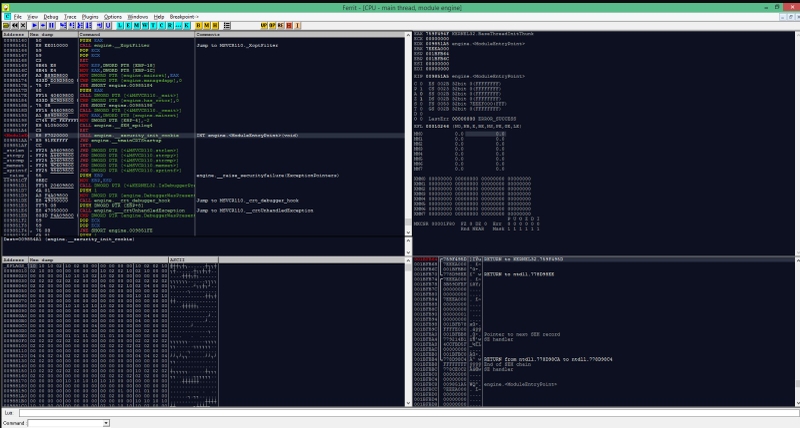
Task: Select 'RETURN to ntdll' stack line
Action: (x=519, y=274)
